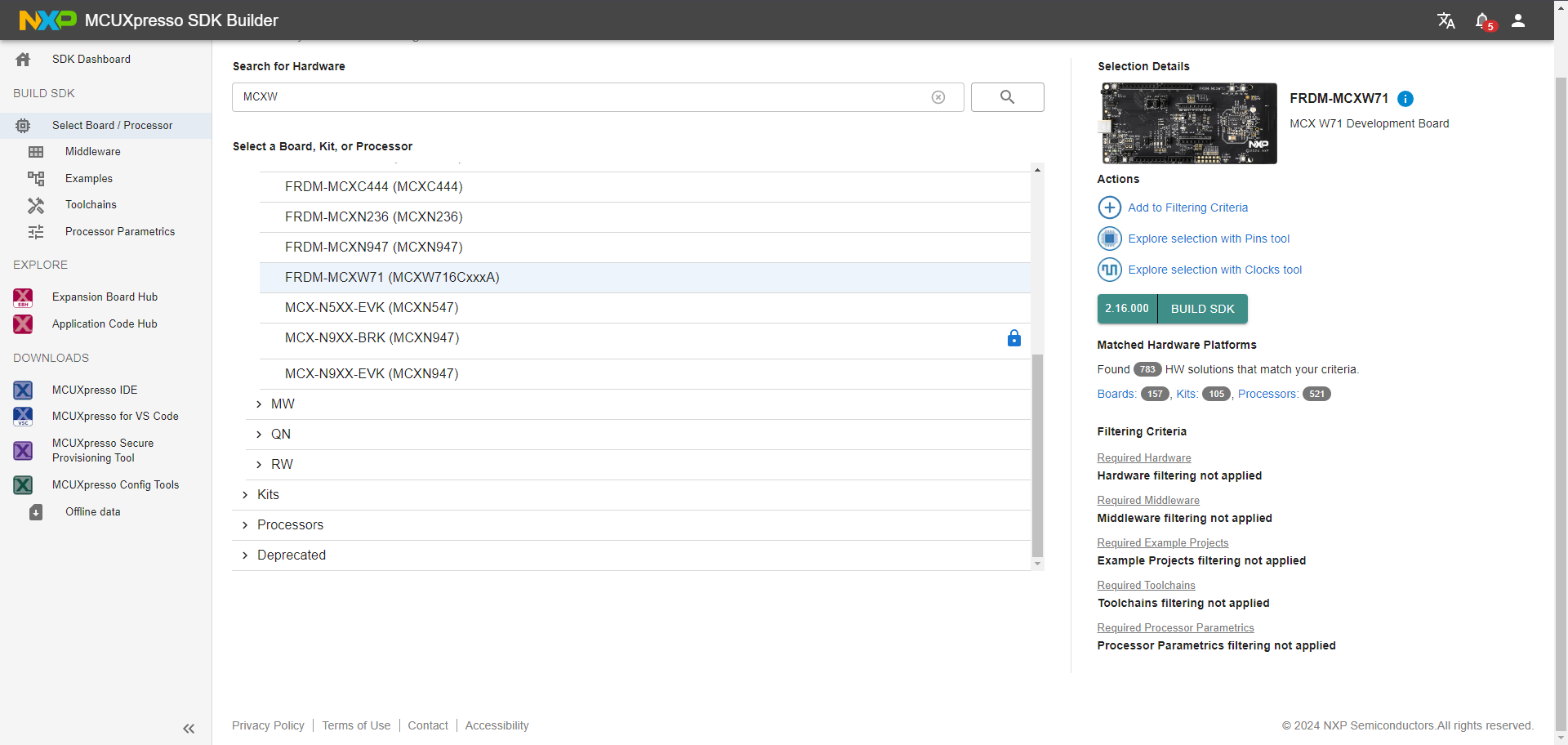Open Examples section in sidebar
The width and height of the screenshot is (1568, 745).
[89, 178]
